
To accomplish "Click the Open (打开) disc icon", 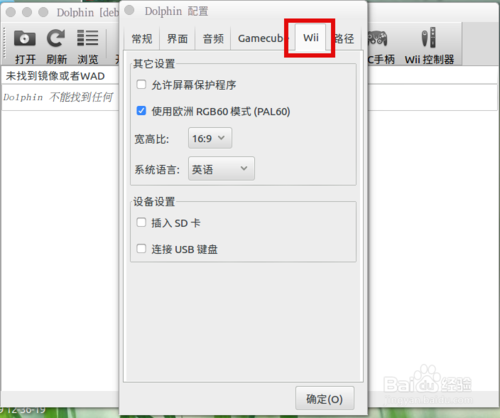I will click(x=25, y=38).
